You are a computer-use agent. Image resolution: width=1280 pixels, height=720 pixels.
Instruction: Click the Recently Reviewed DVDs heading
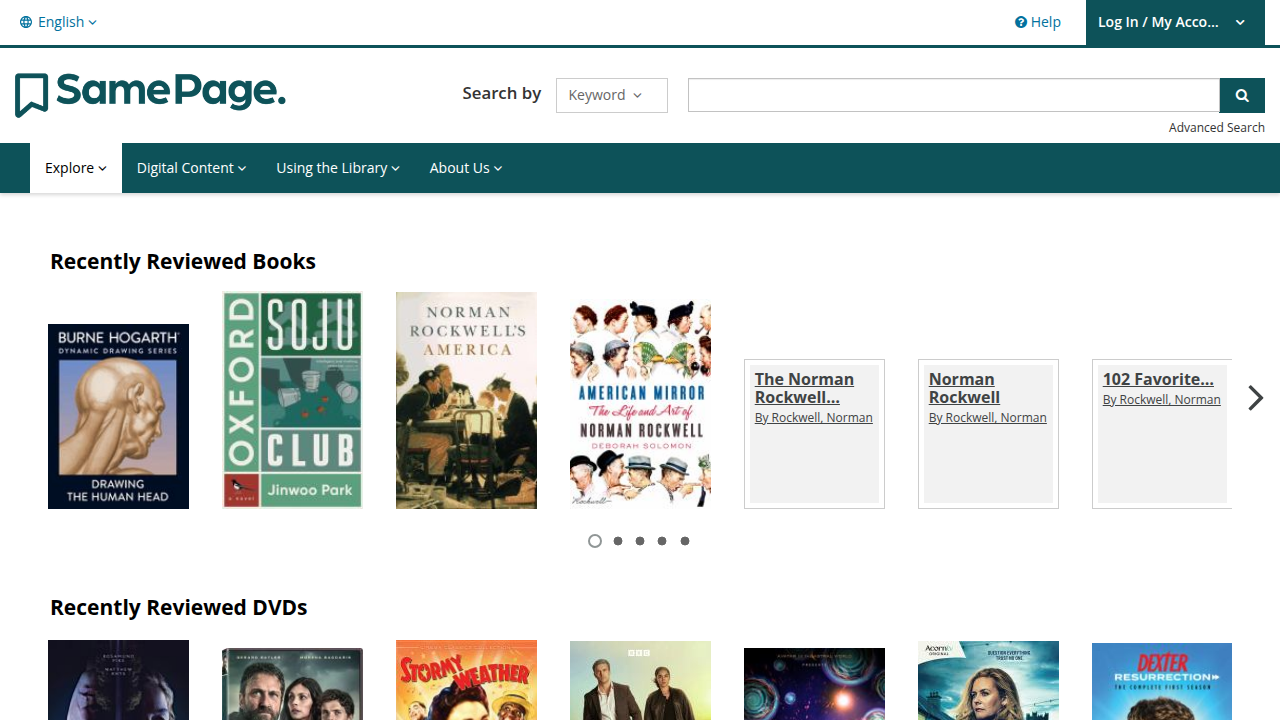(x=179, y=608)
